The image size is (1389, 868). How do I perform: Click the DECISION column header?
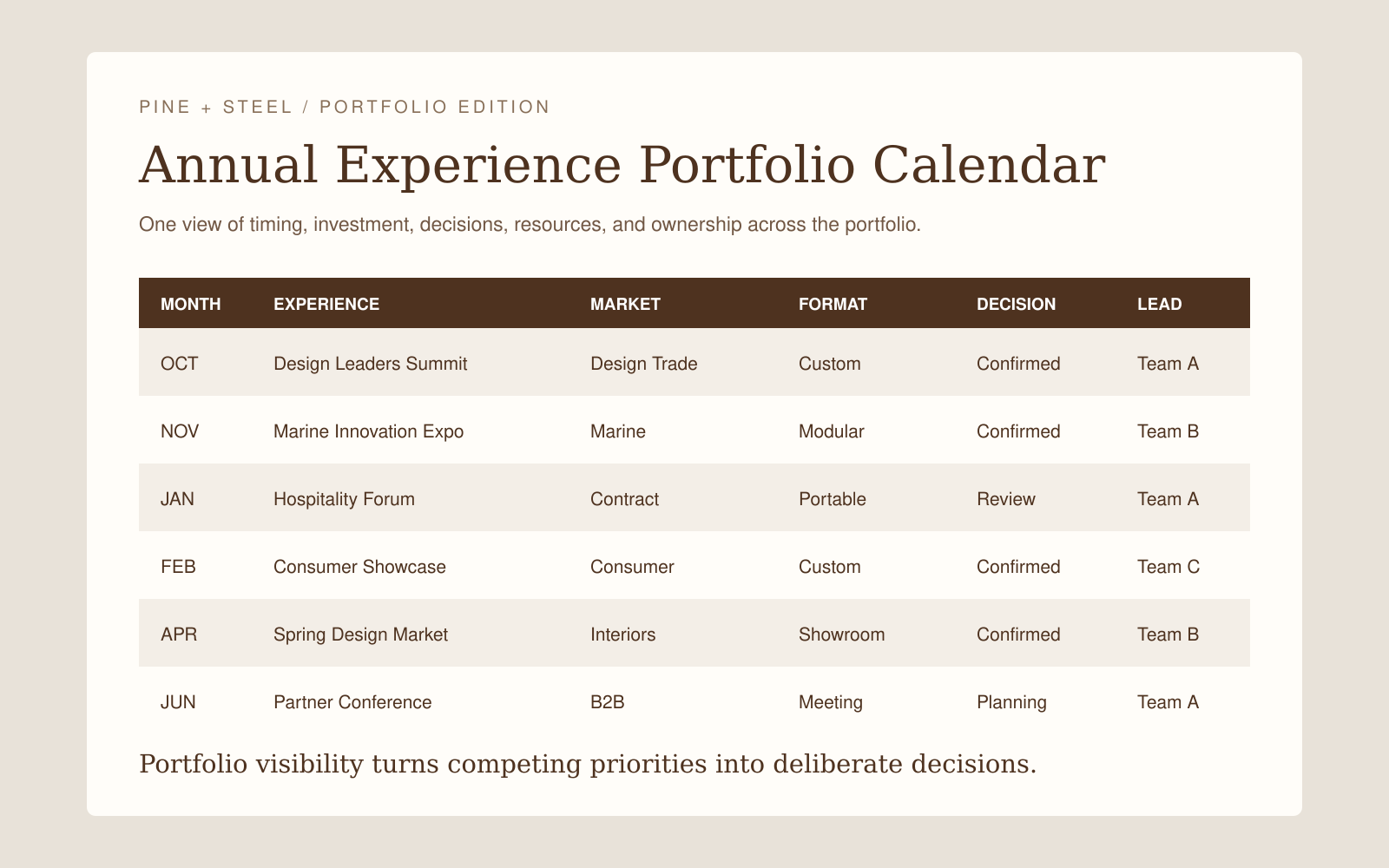(x=1016, y=304)
